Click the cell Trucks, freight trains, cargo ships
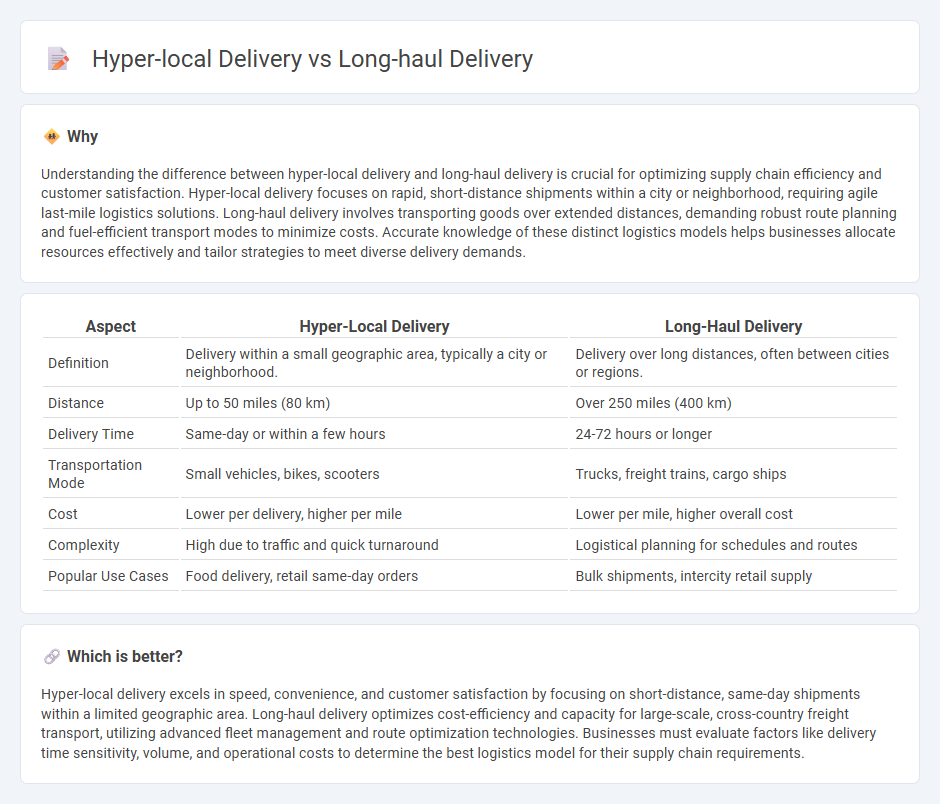Viewport: 940px width, 804px height. coord(733,474)
